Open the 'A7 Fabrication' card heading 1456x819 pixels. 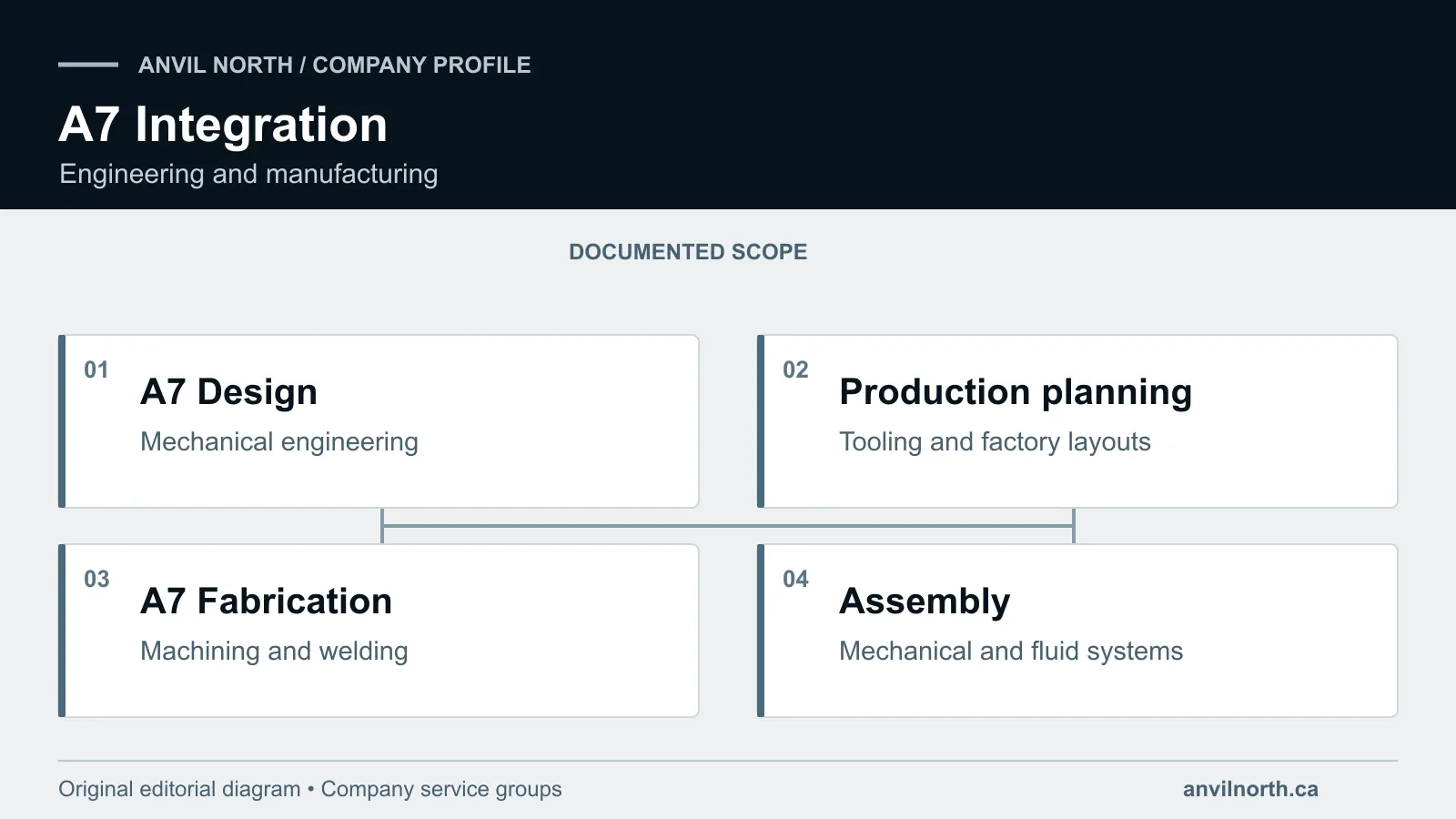(x=266, y=602)
